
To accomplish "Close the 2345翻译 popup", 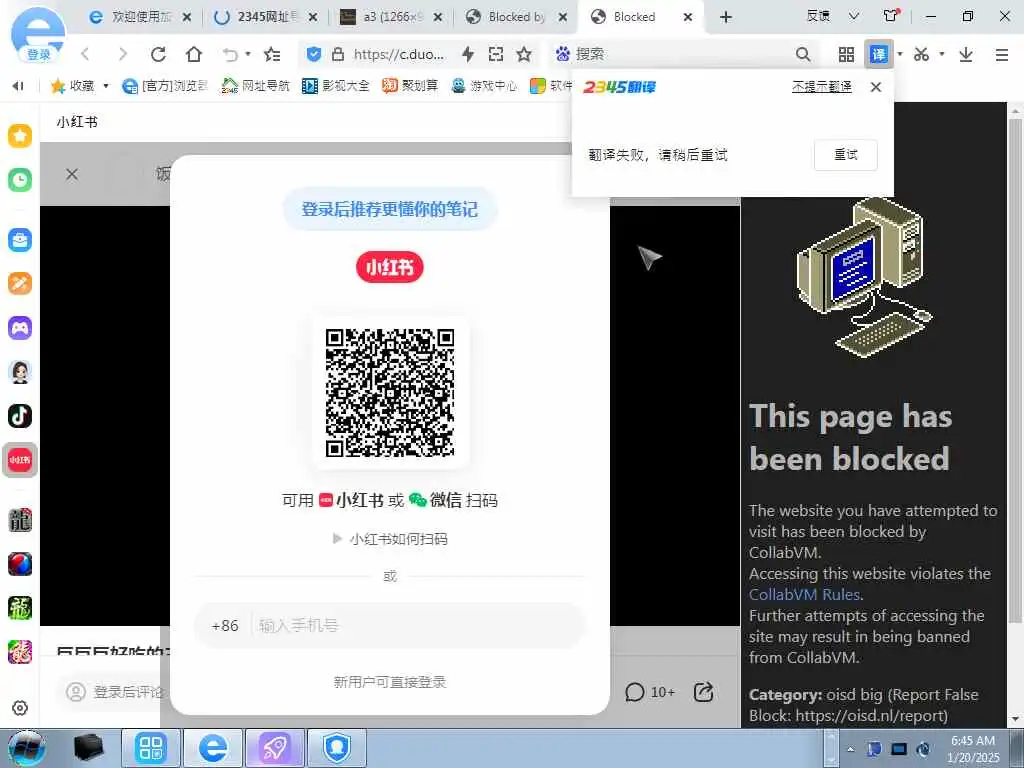I will tap(876, 87).
